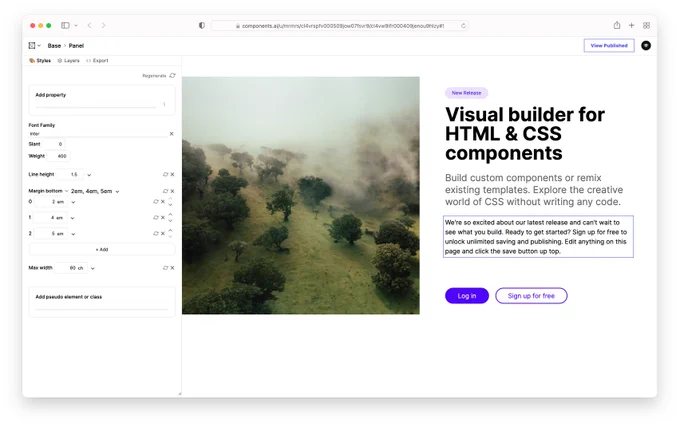Edit the 2 em margin field
Screen dimensions: 680x427
pos(51,202)
